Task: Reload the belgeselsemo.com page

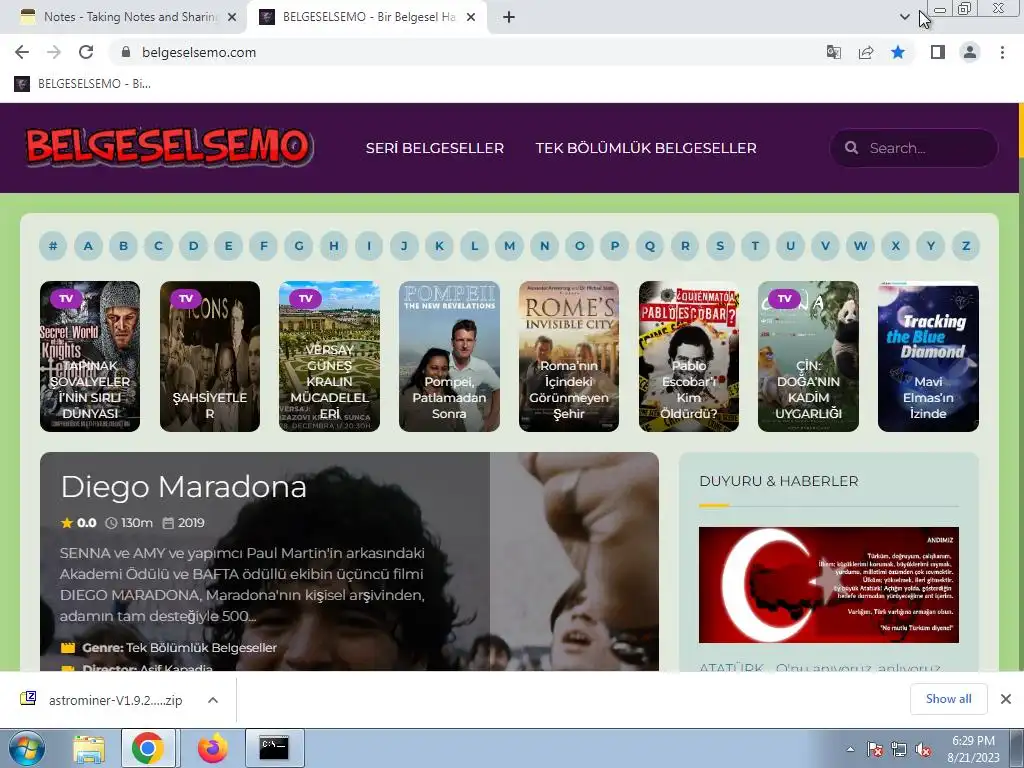Action: point(86,52)
